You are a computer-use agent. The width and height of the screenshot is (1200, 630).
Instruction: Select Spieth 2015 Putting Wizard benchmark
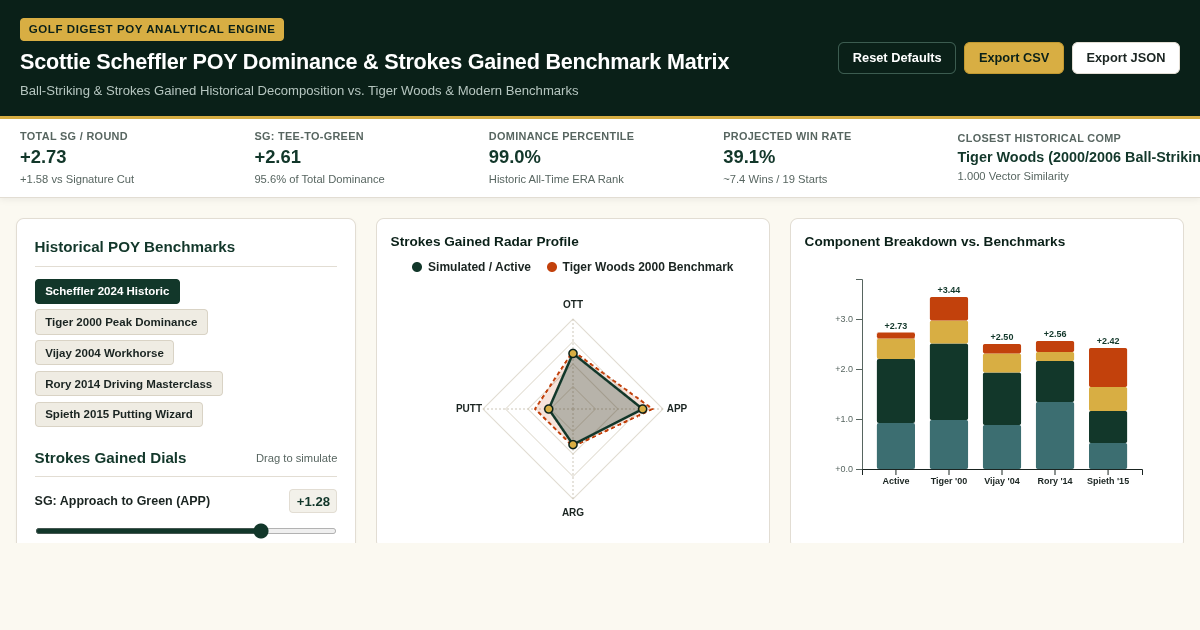point(119,414)
